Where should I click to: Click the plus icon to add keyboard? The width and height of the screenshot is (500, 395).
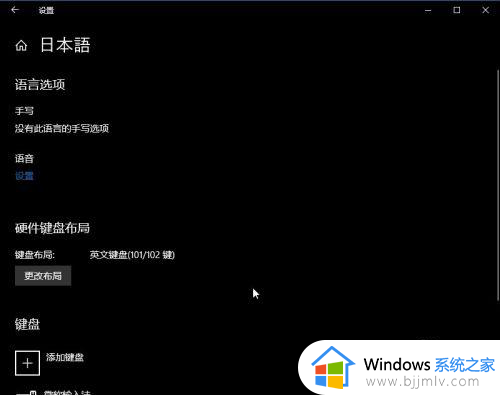(27, 363)
